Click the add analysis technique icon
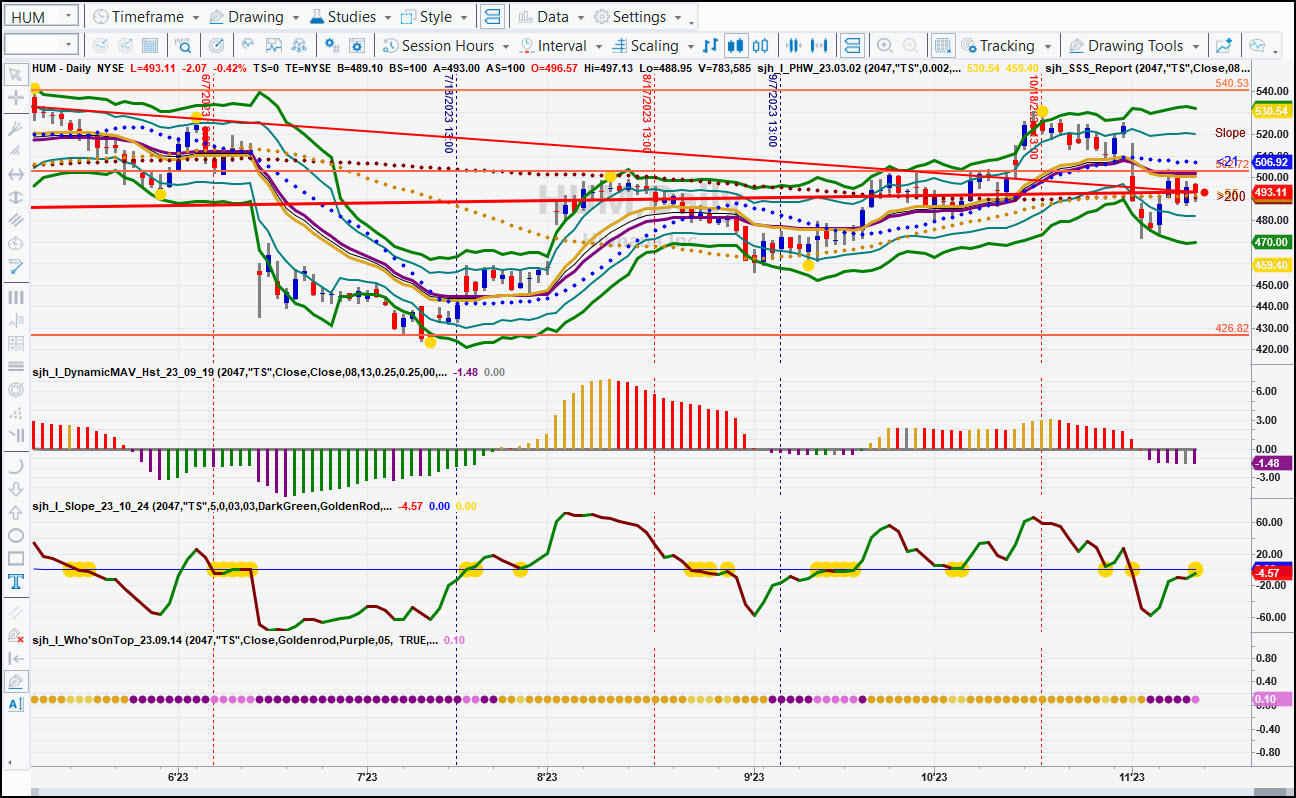This screenshot has height=798, width=1296. click(1223, 46)
